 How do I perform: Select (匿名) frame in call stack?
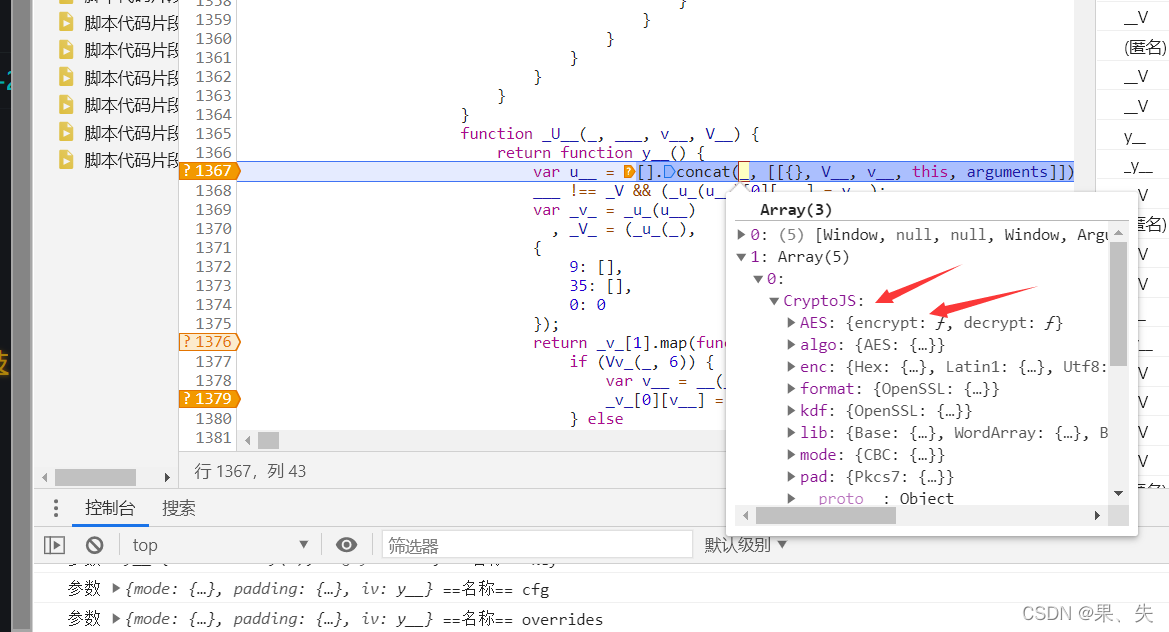pyautogui.click(x=1144, y=47)
